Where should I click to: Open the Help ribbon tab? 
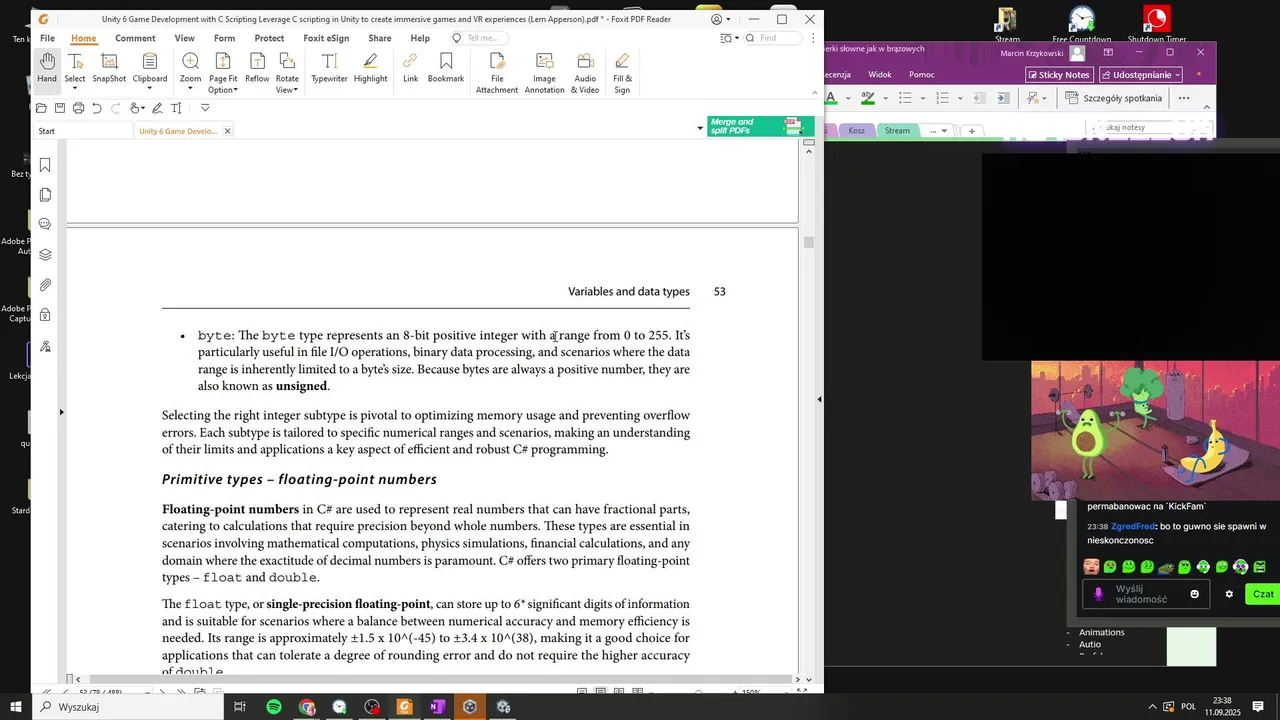tap(420, 38)
